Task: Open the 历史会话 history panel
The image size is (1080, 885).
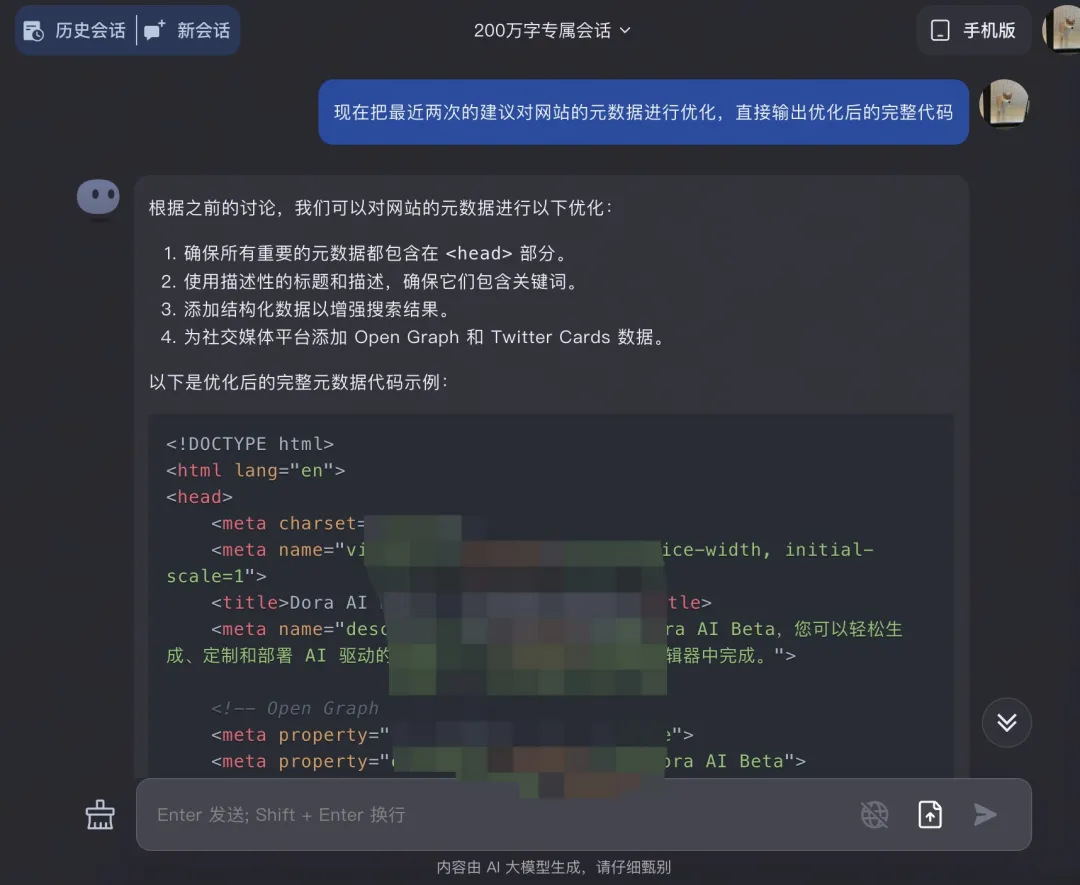Action: tap(75, 31)
